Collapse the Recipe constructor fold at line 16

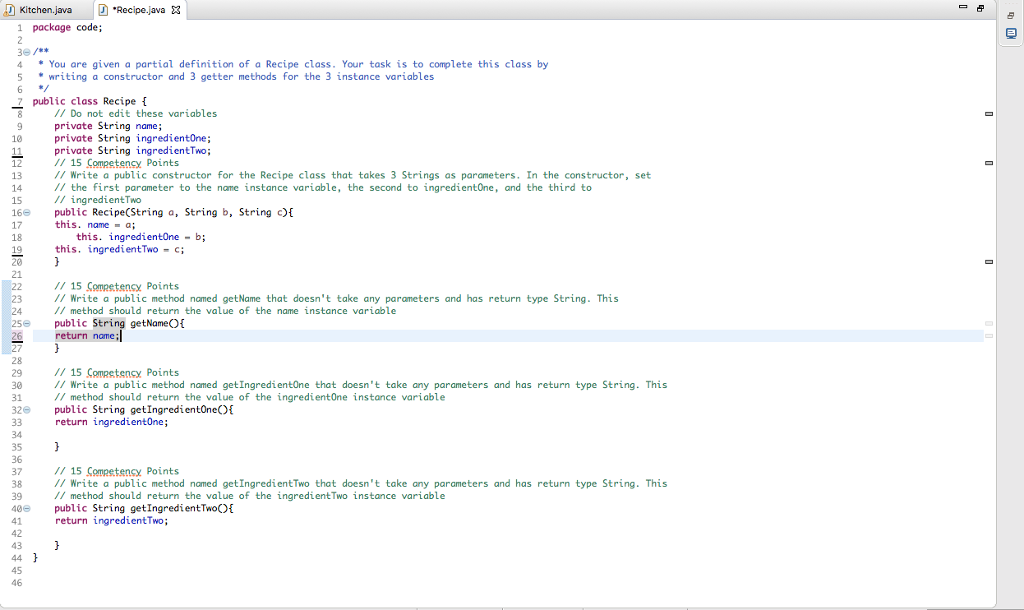pyautogui.click(x=27, y=212)
